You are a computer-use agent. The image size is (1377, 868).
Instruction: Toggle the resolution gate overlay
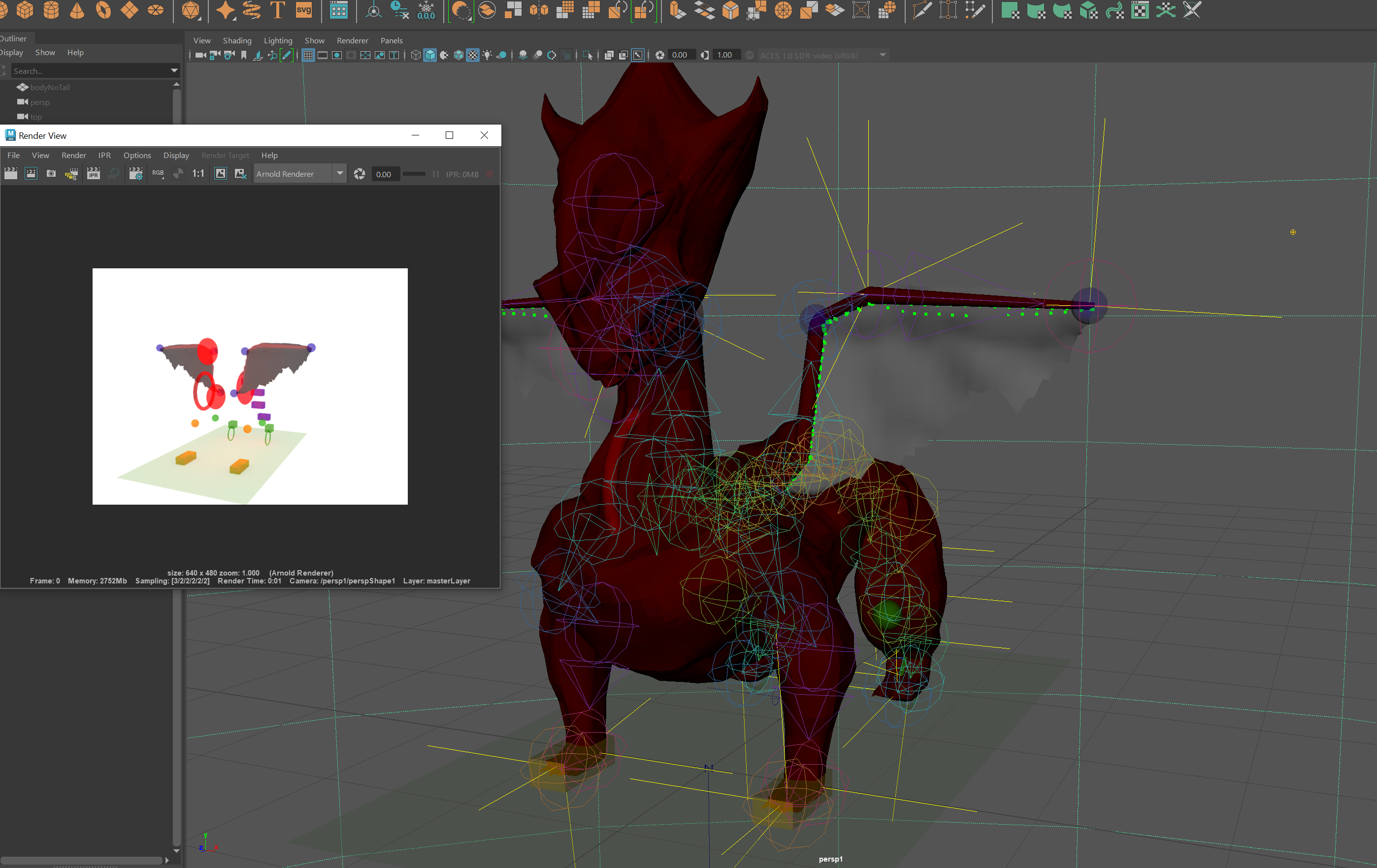(x=337, y=55)
